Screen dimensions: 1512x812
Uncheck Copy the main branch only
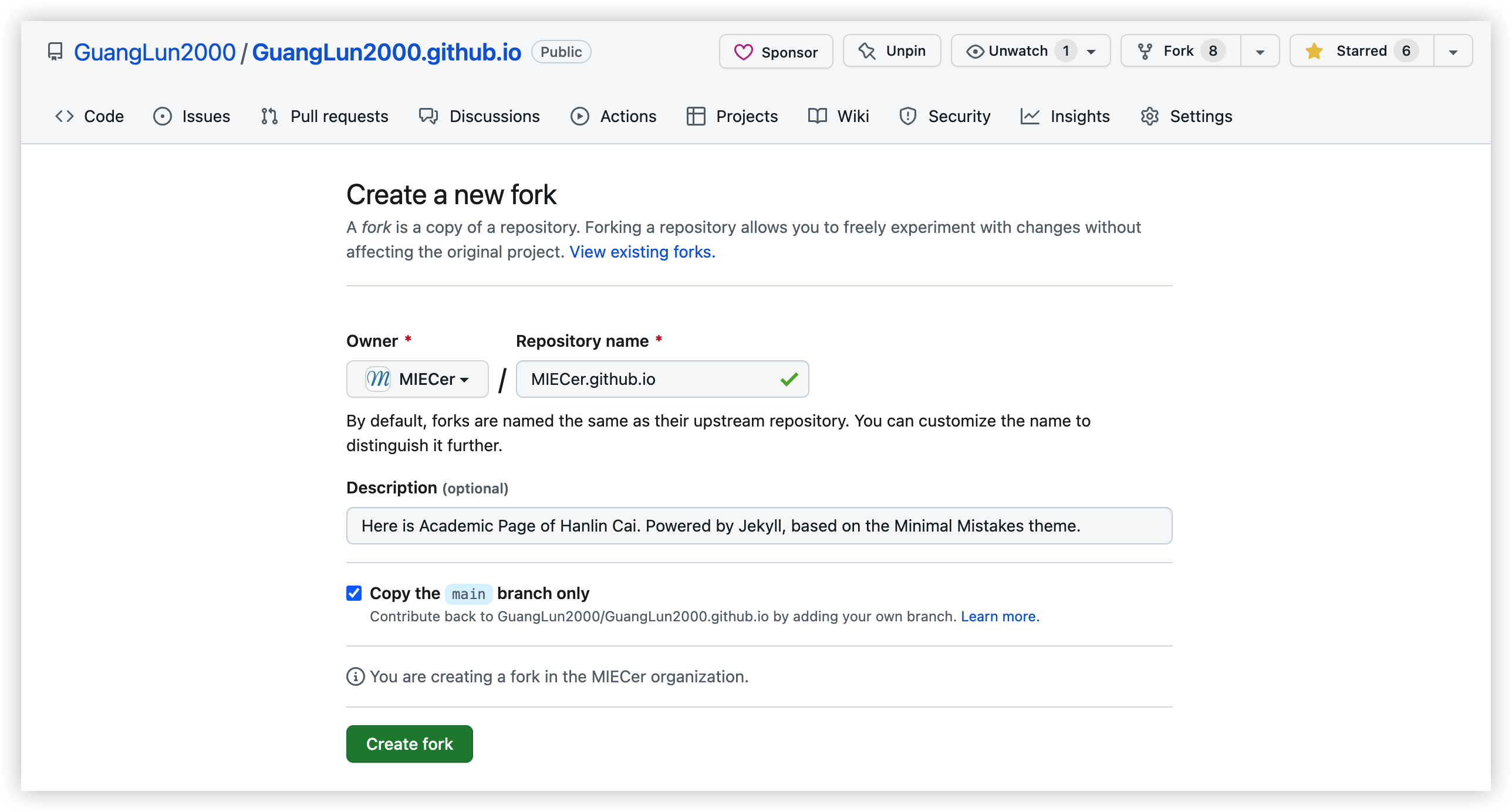354,593
